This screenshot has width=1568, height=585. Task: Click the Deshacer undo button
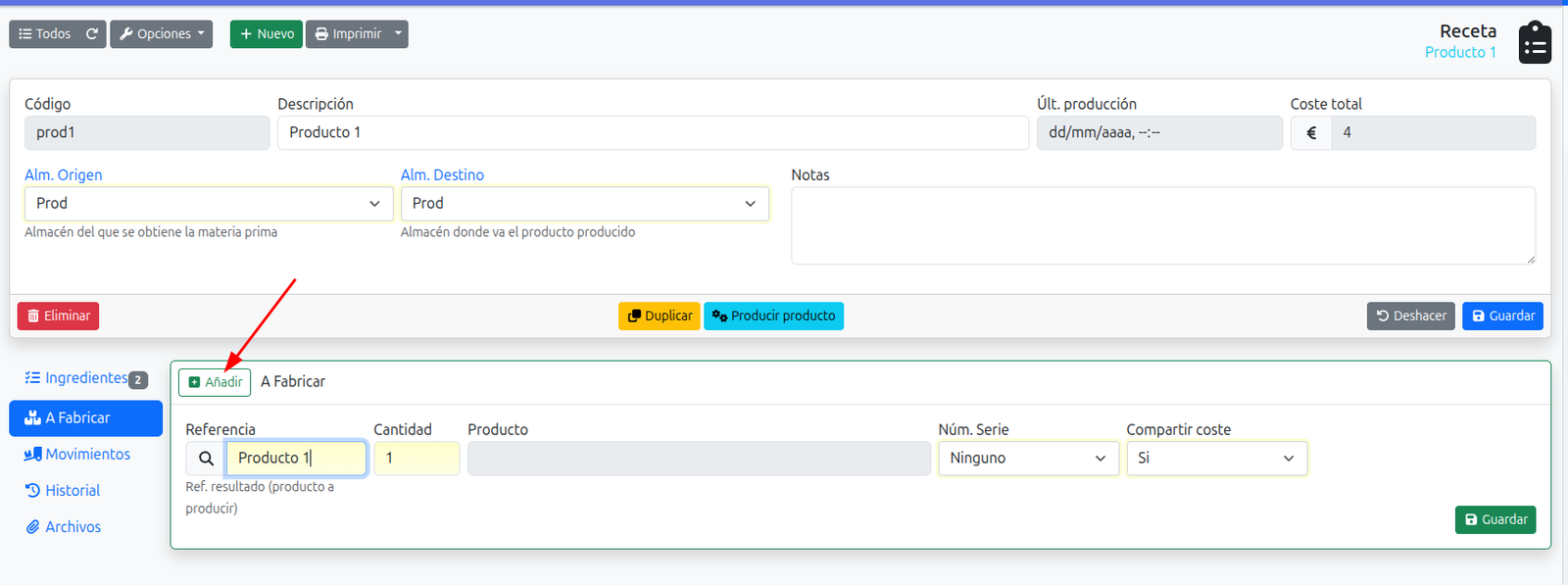tap(1410, 316)
